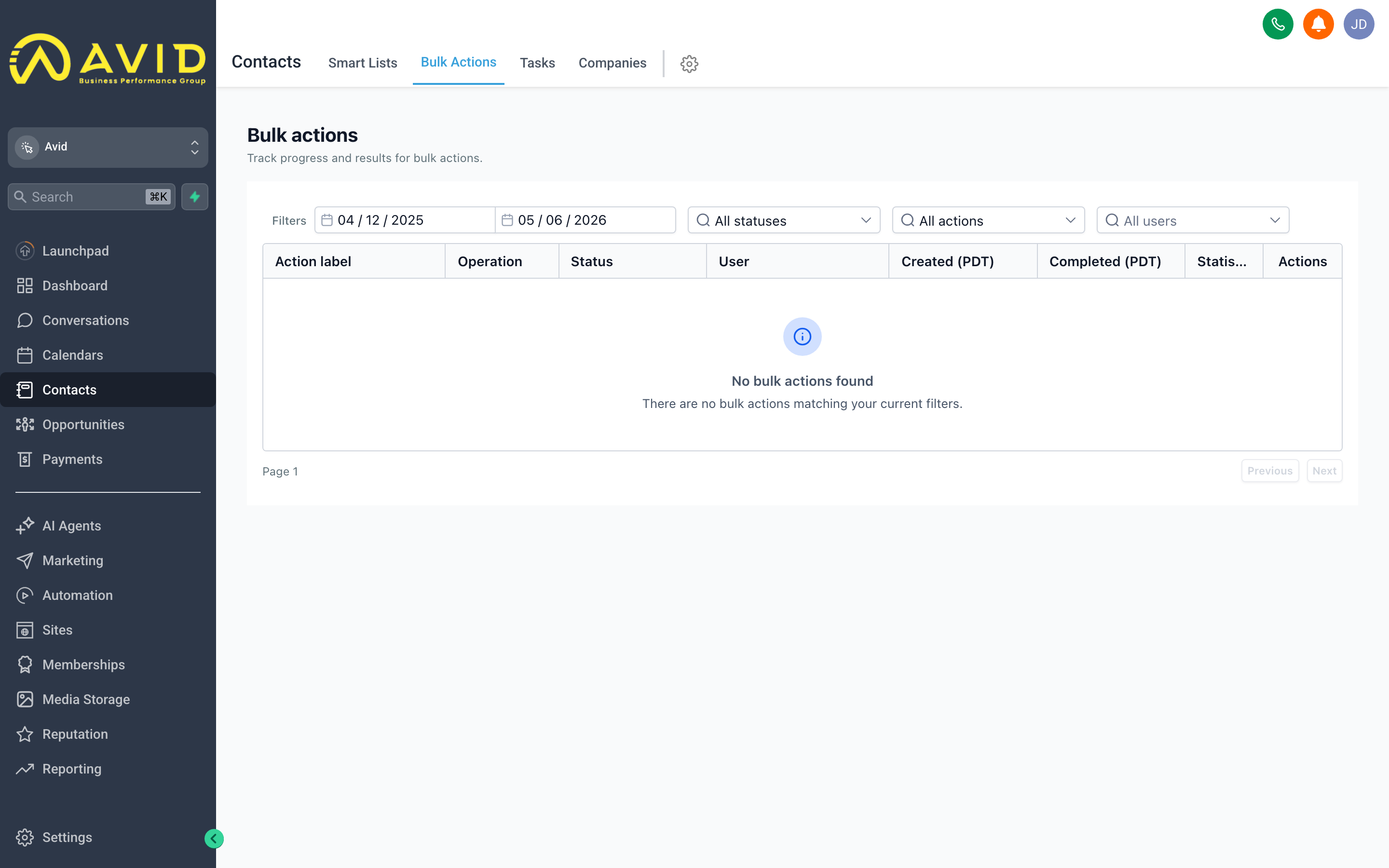
Task: Open Sites in the sidebar
Action: click(108, 630)
